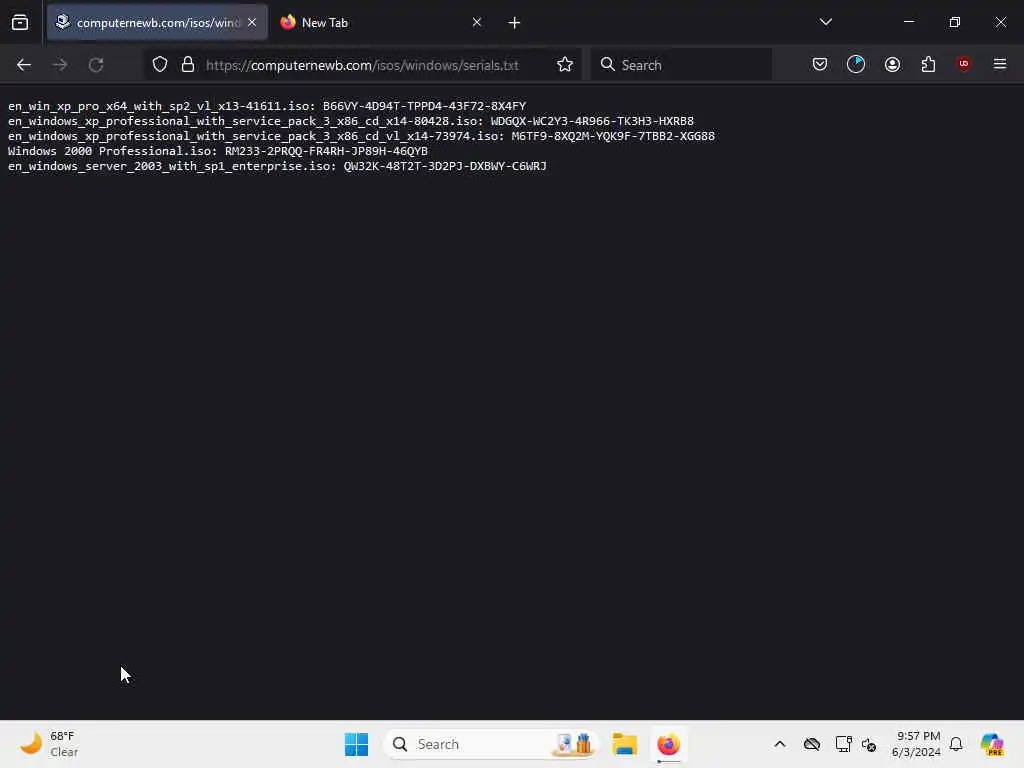Image resolution: width=1024 pixels, height=768 pixels.
Task: Open the muted volume tray icon
Action: (x=869, y=744)
